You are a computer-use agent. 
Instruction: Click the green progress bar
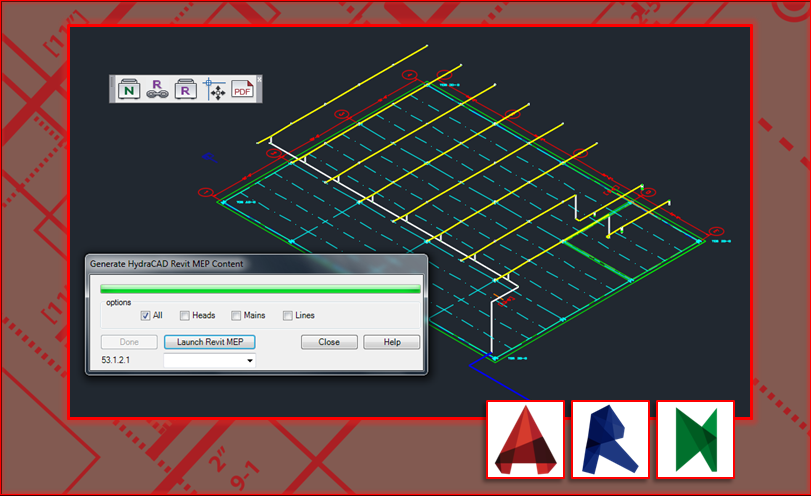coord(260,289)
